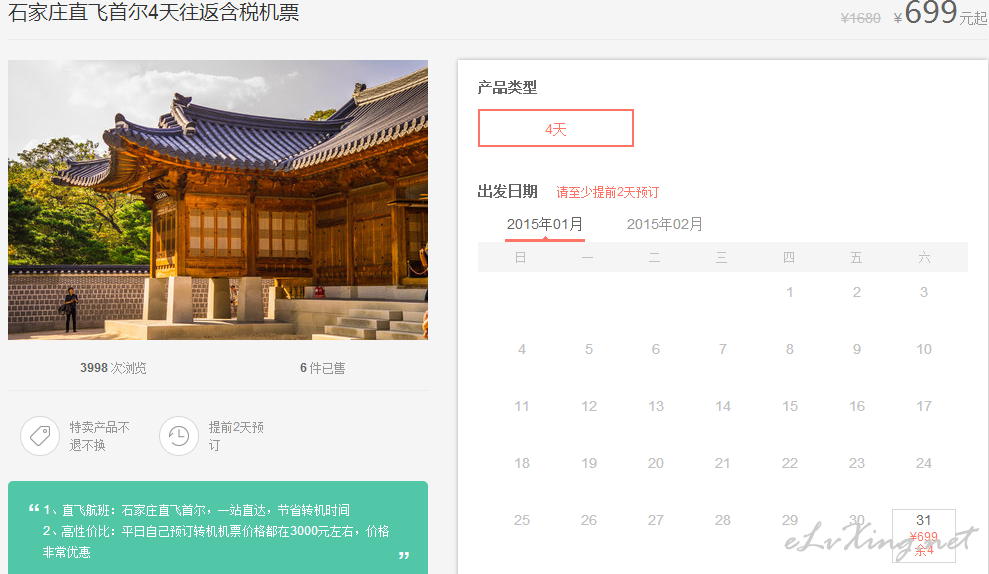Click the 四 weekday column header
Image resolution: width=989 pixels, height=574 pixels.
tap(788, 257)
